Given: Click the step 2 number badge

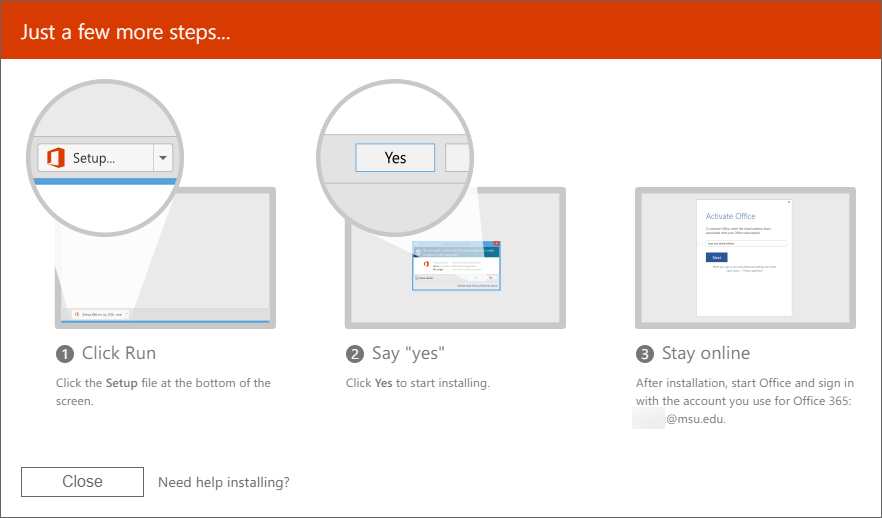Looking at the screenshot, I should (x=355, y=354).
